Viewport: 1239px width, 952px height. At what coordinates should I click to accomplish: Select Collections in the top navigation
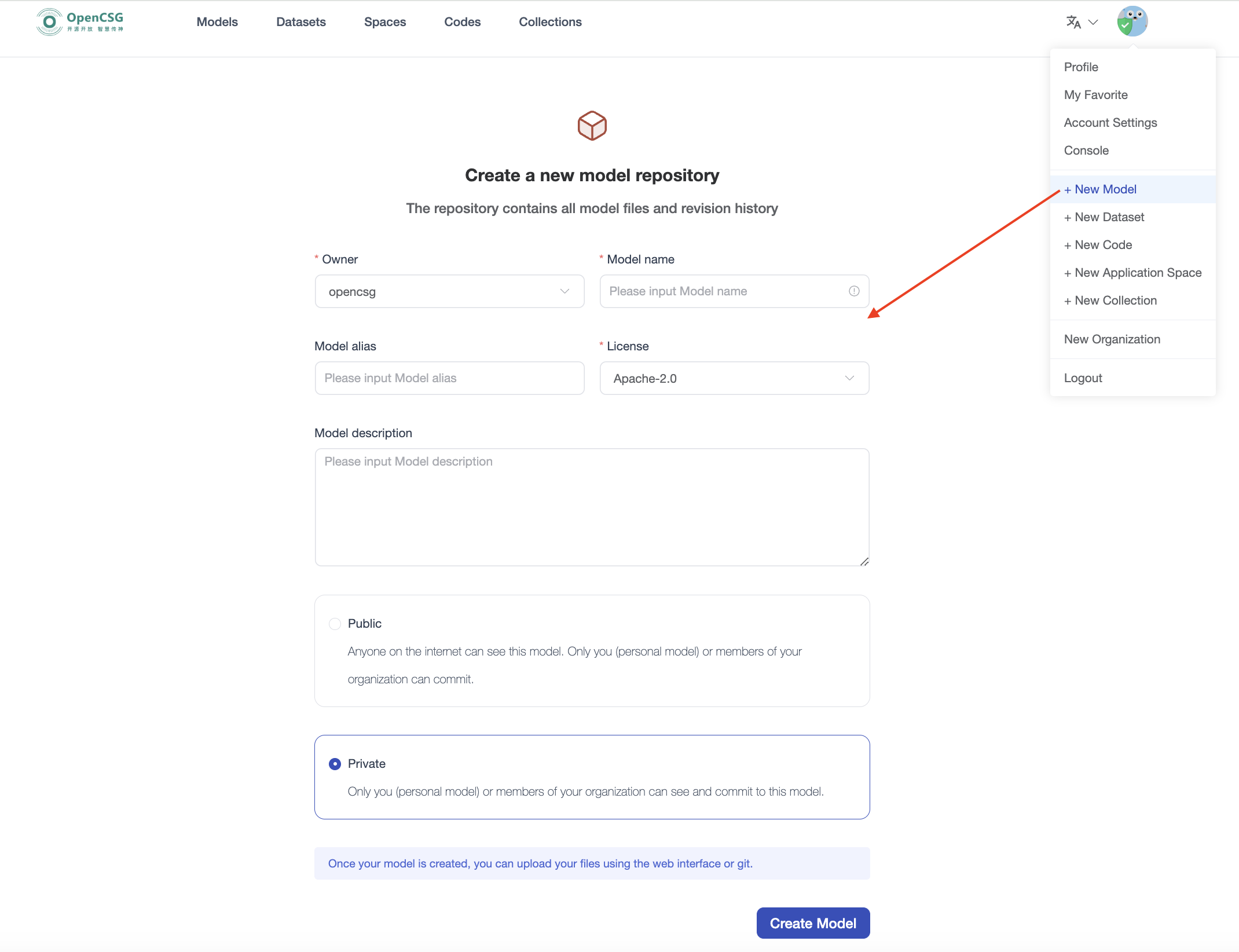coord(550,21)
